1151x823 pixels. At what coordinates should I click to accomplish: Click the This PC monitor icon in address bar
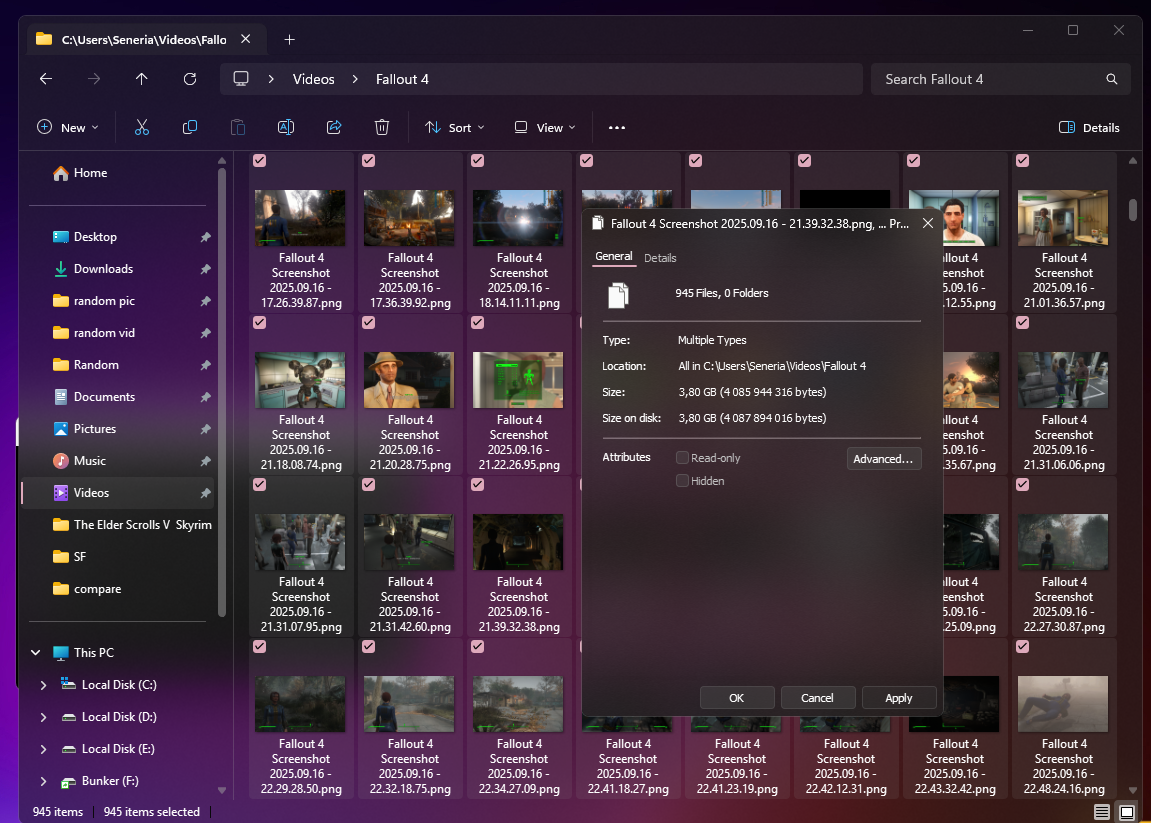click(241, 79)
